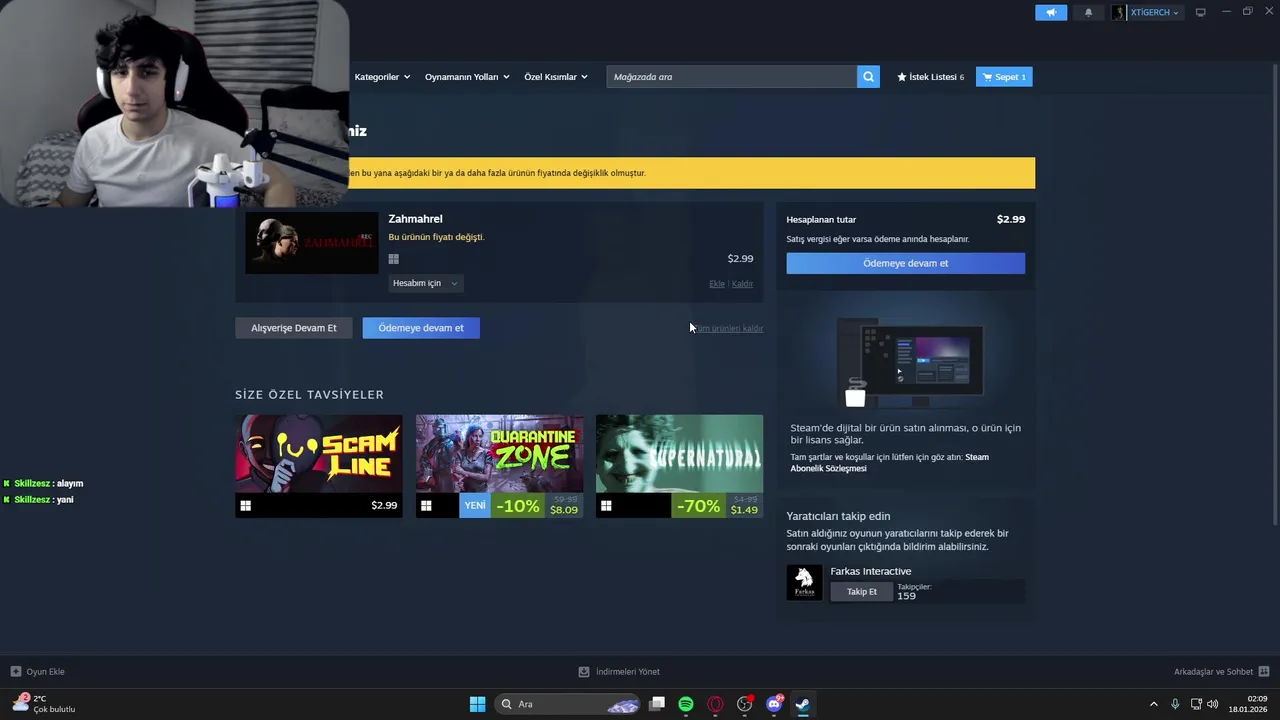Click the Steam taskbar icon
Image resolution: width=1280 pixels, height=720 pixels.
pos(803,704)
